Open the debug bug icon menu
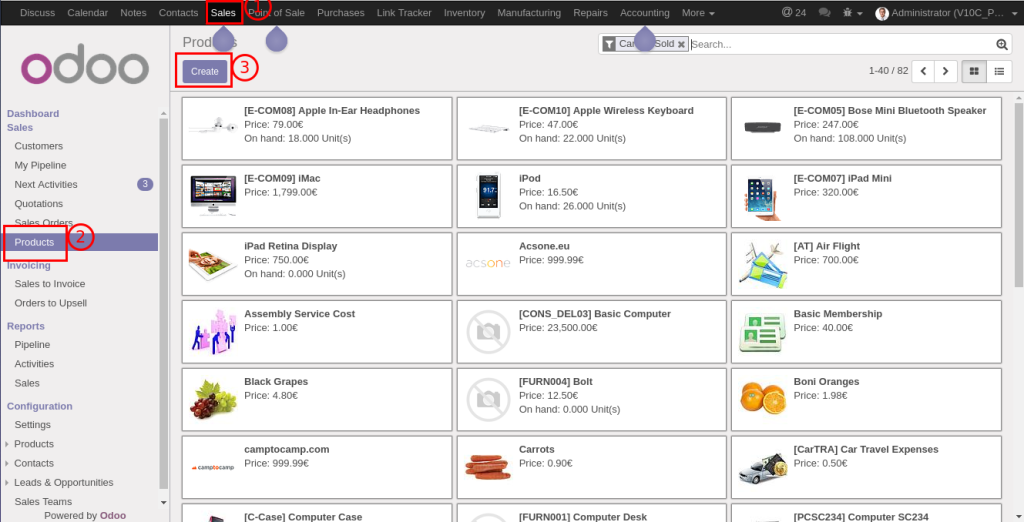The width and height of the screenshot is (1024, 522). [853, 12]
